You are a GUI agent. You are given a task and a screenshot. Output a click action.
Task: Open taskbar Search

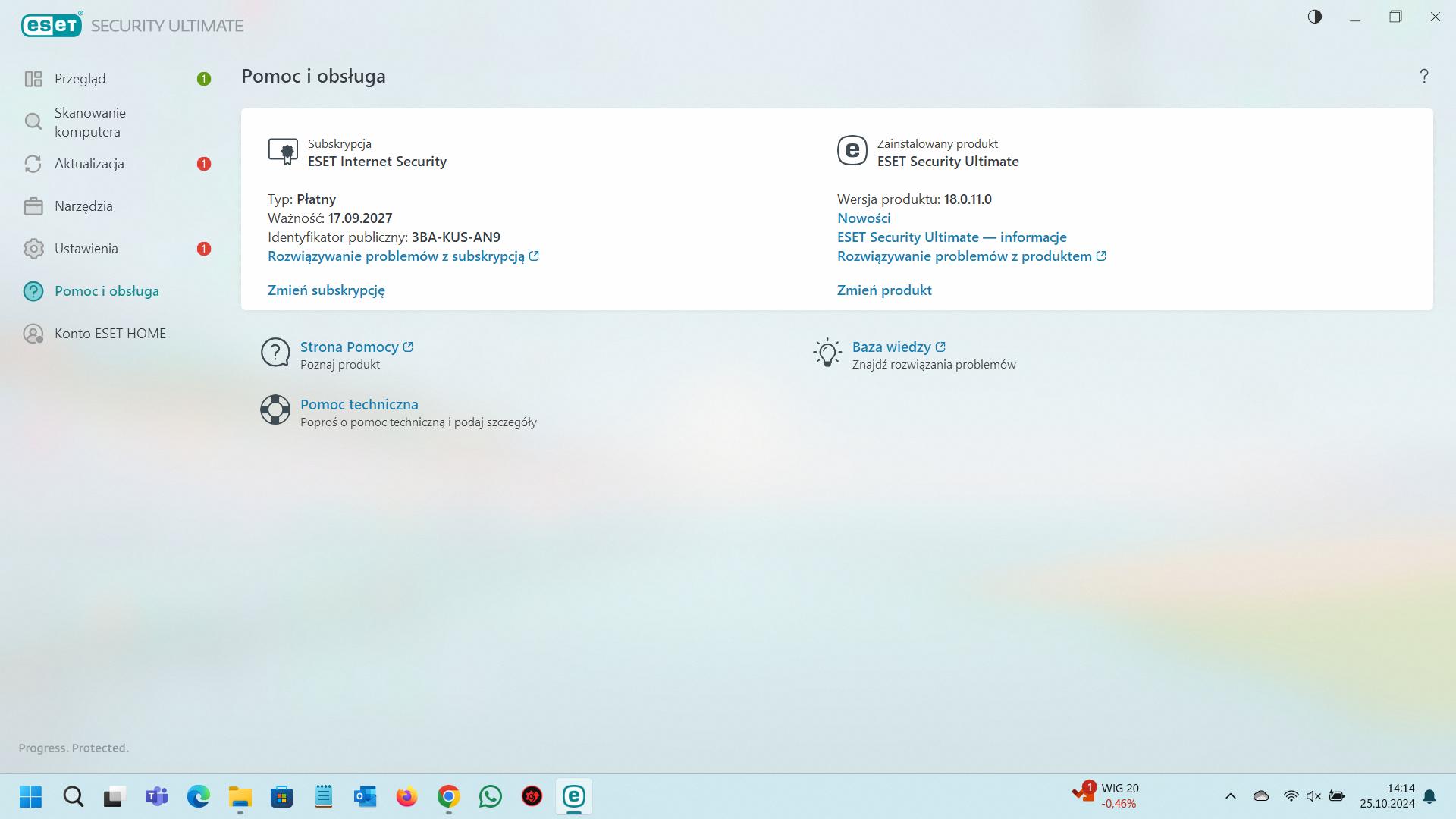[x=74, y=797]
